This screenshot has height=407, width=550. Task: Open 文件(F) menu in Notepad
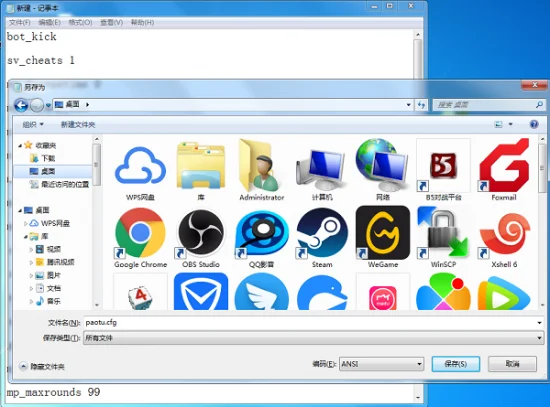click(19, 22)
